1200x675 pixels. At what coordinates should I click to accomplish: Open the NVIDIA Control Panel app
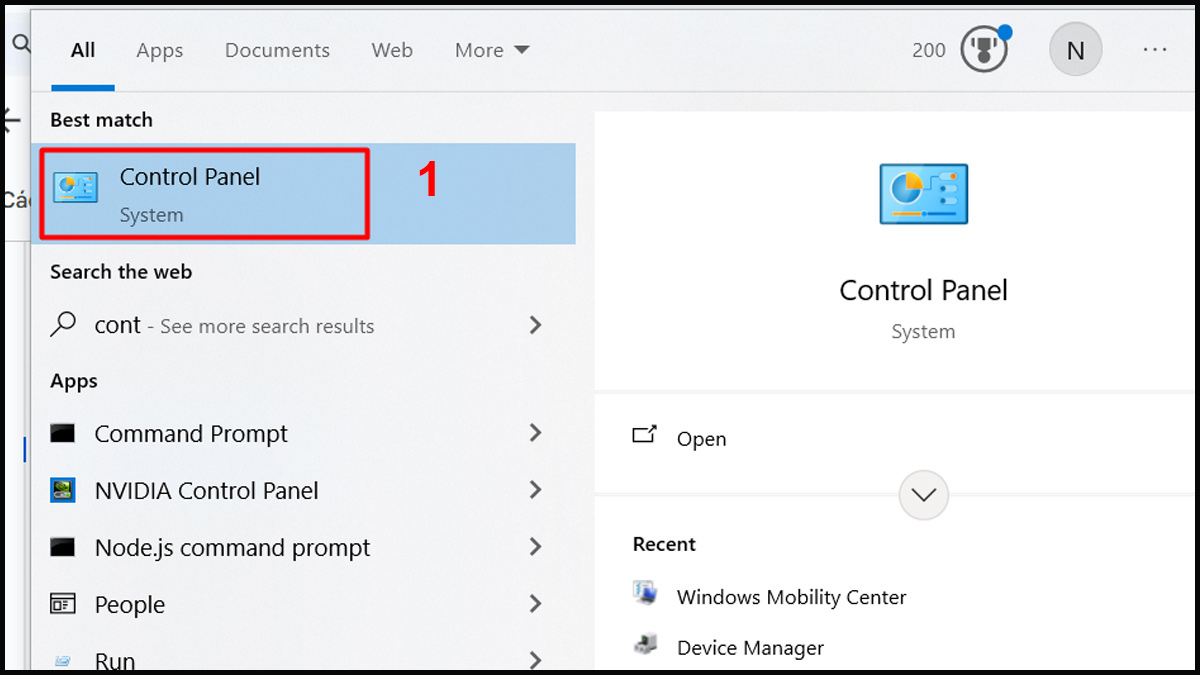(206, 490)
